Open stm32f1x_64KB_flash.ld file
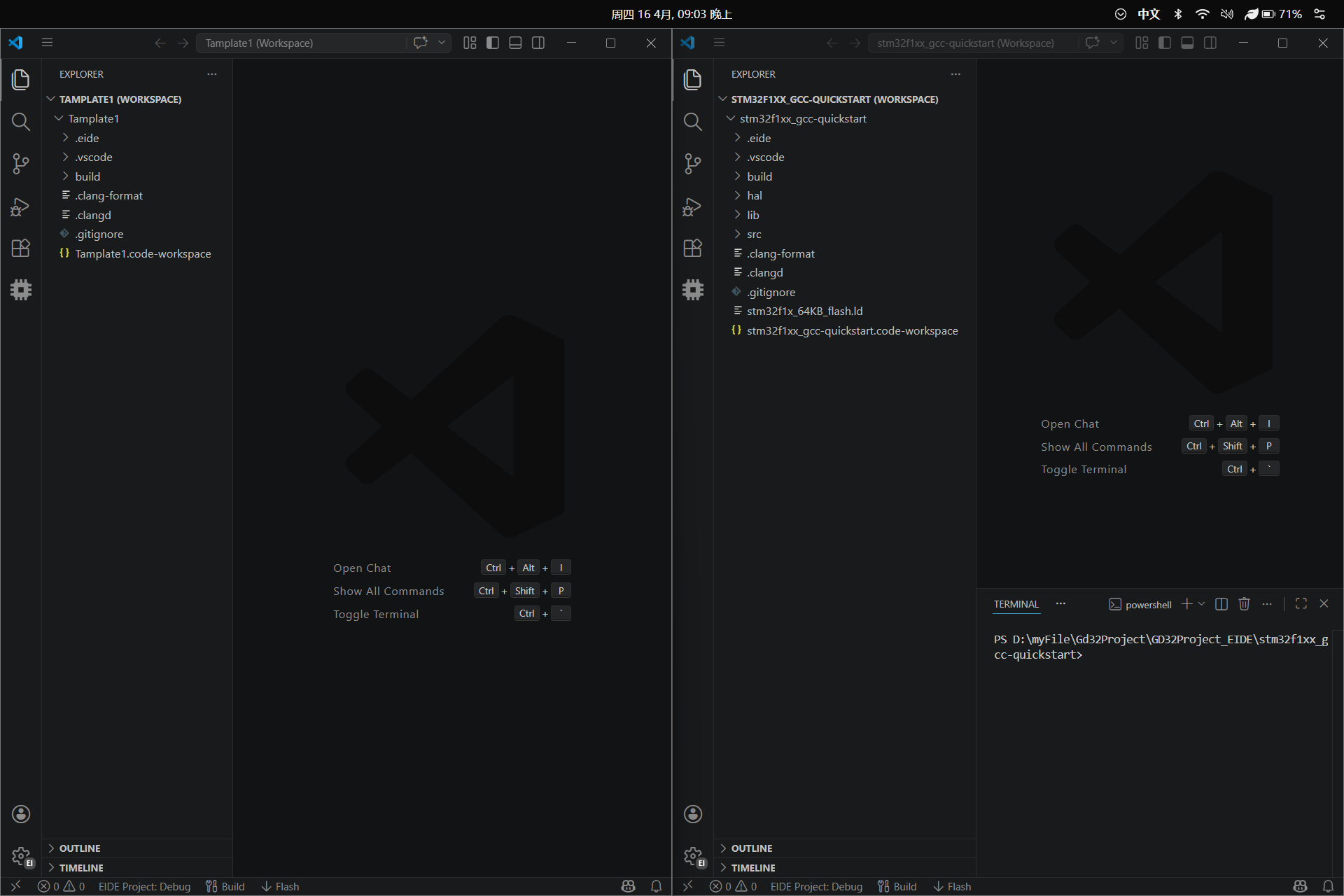The image size is (1344, 896). pos(804,311)
